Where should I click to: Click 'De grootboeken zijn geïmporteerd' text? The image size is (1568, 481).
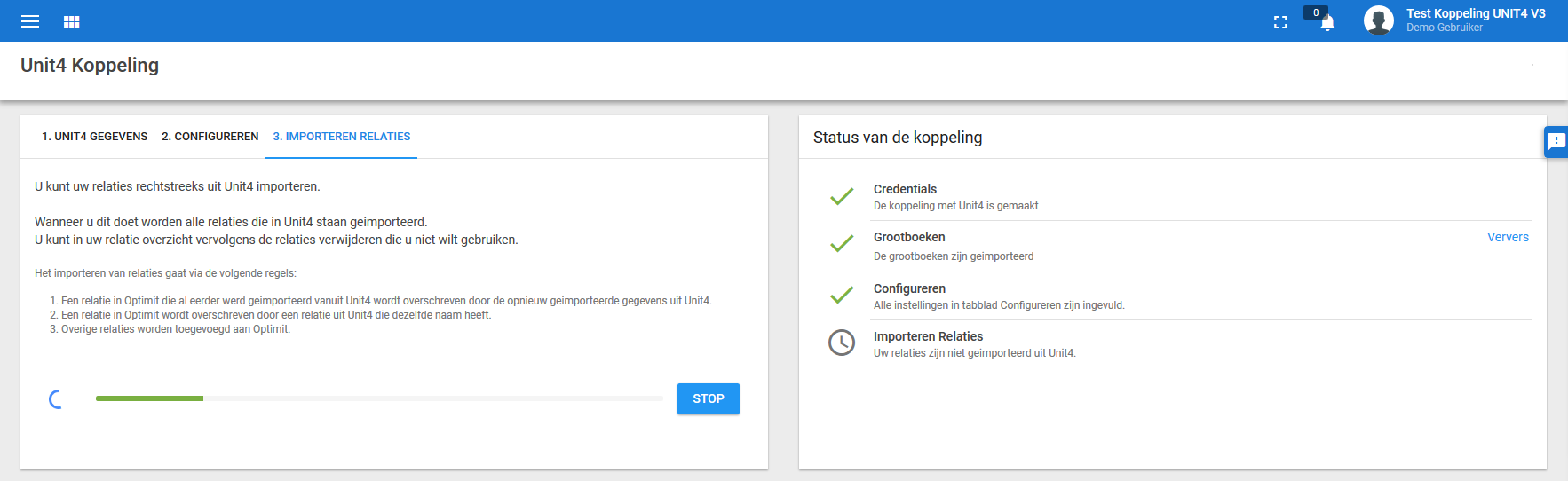(x=954, y=256)
